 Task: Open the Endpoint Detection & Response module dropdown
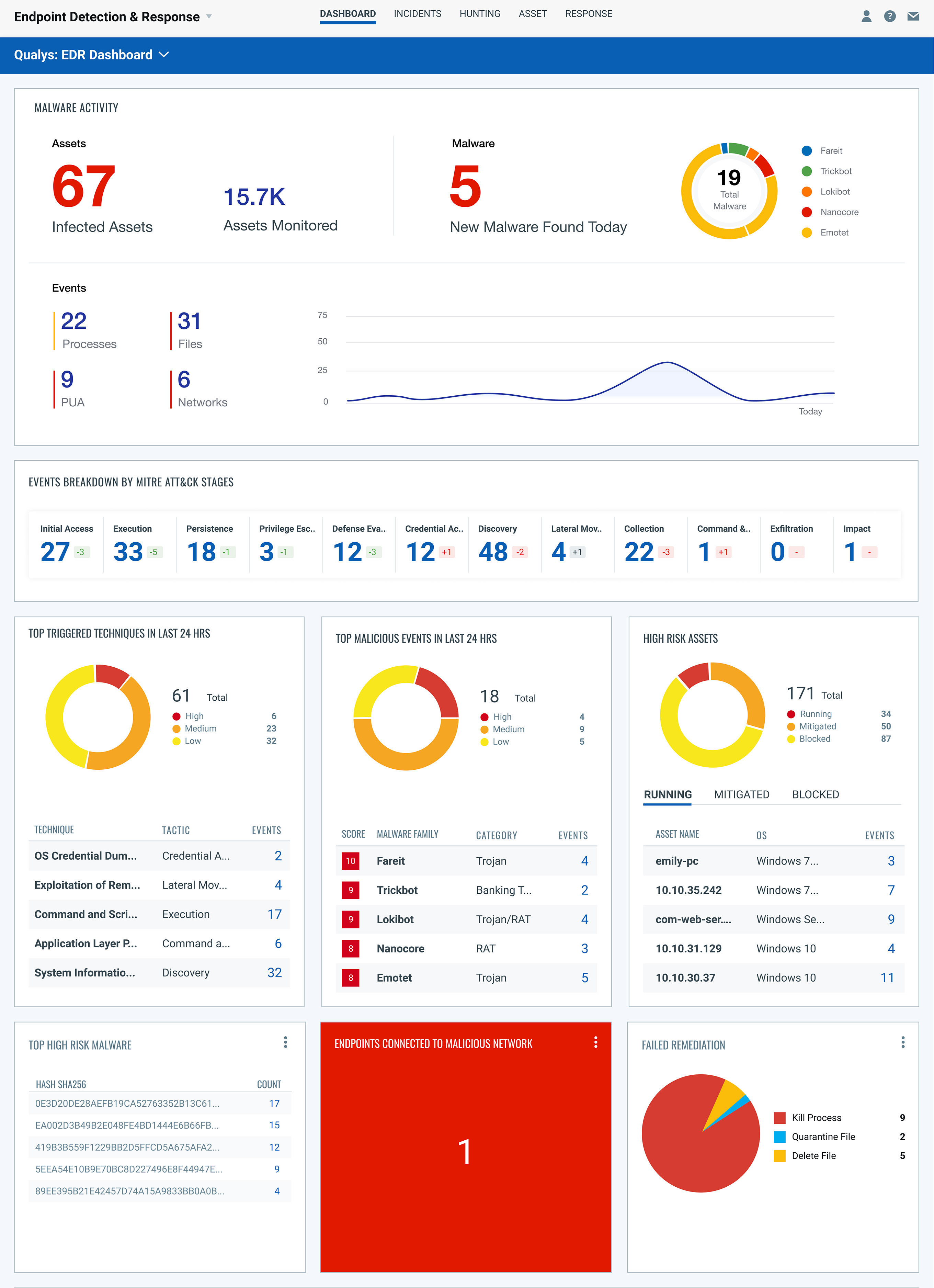tap(209, 17)
